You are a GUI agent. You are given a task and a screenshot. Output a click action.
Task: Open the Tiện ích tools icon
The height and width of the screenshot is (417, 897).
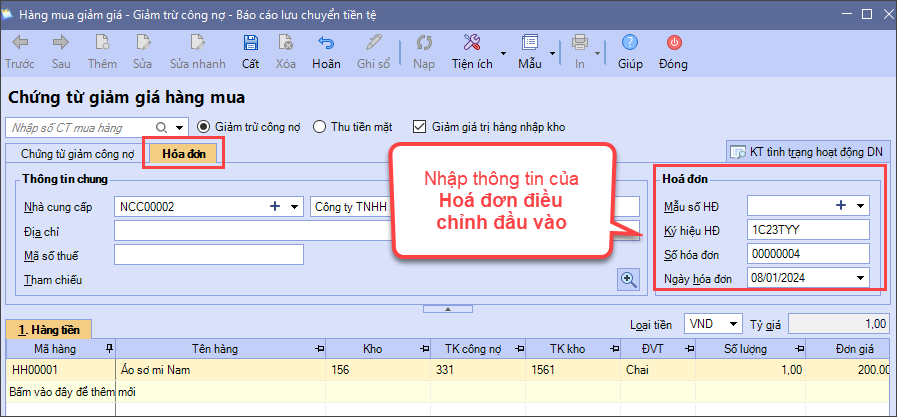pyautogui.click(x=472, y=43)
